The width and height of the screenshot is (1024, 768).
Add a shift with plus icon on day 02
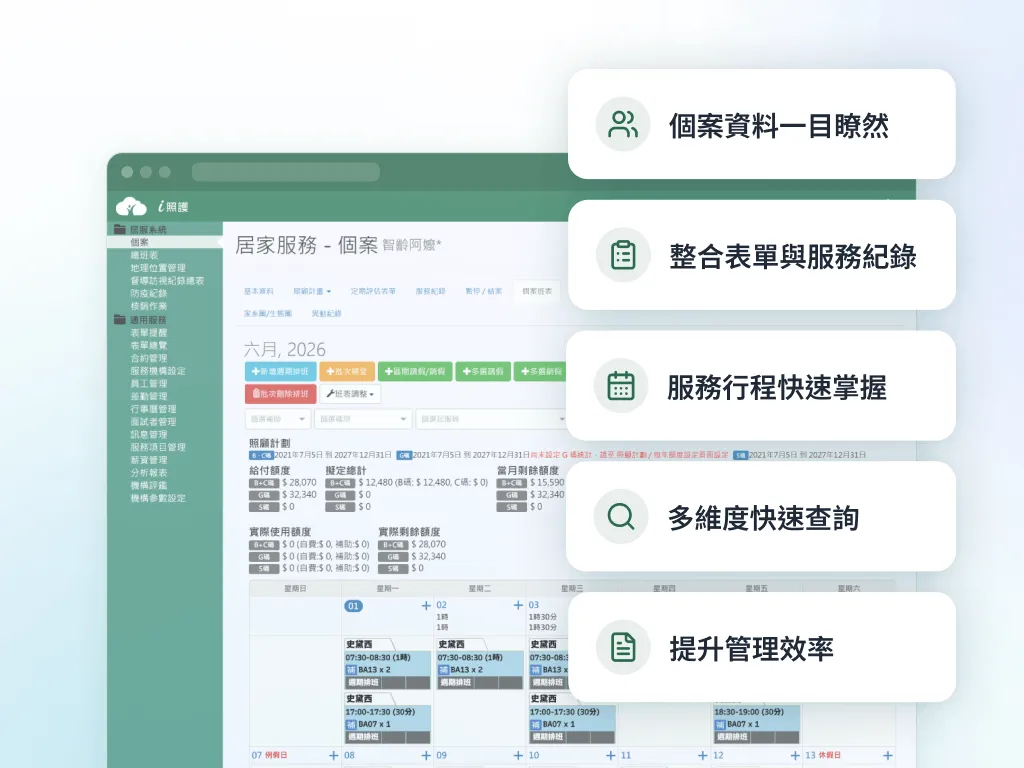pos(518,605)
